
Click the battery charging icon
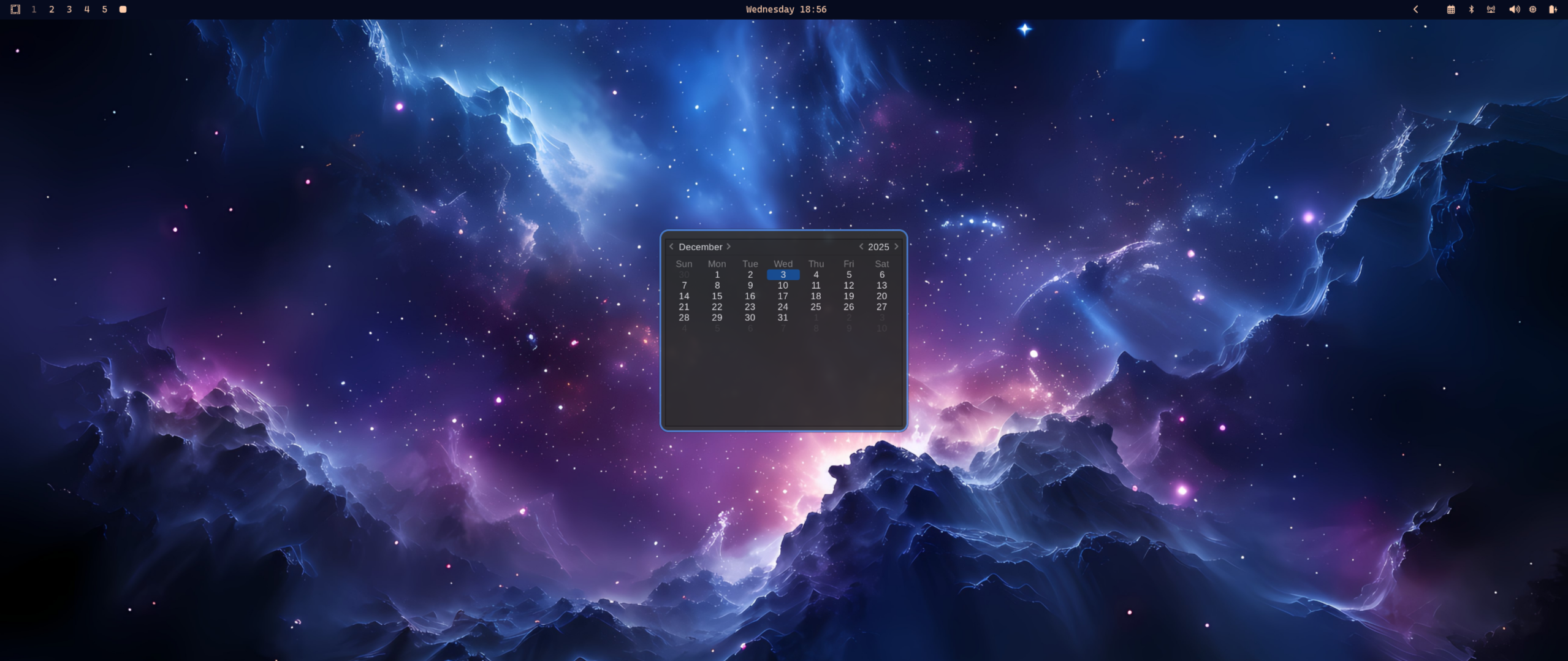click(x=1553, y=9)
